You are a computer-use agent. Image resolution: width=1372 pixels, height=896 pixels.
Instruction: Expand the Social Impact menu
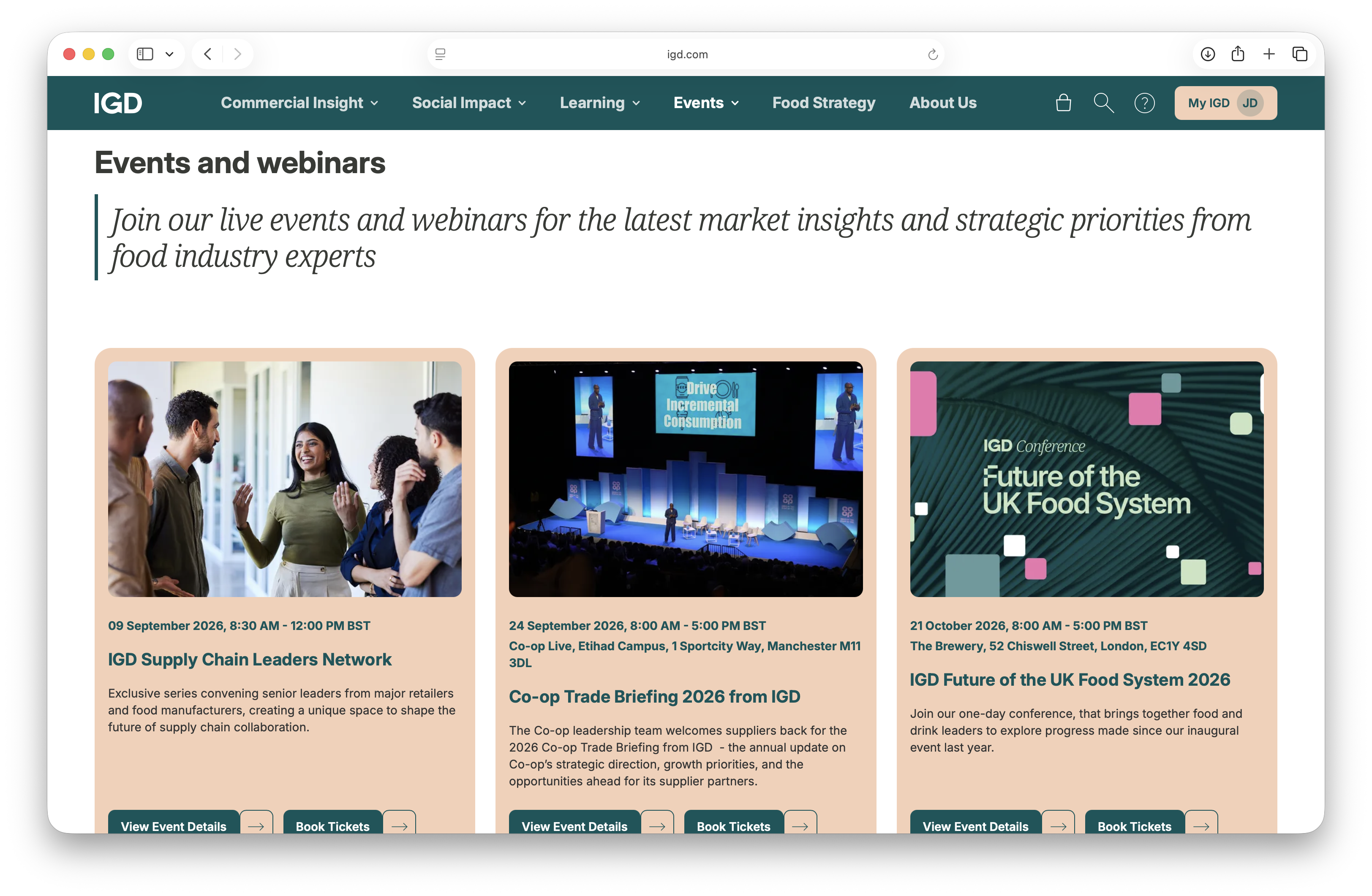point(469,103)
